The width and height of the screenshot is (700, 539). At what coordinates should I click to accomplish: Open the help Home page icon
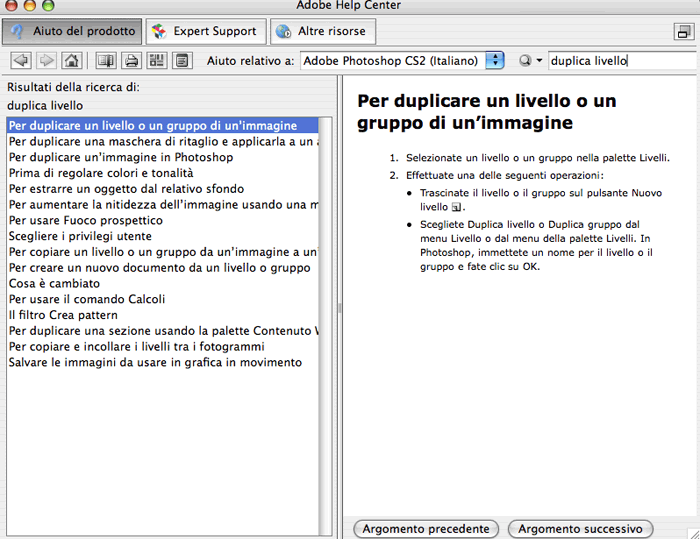(x=71, y=60)
